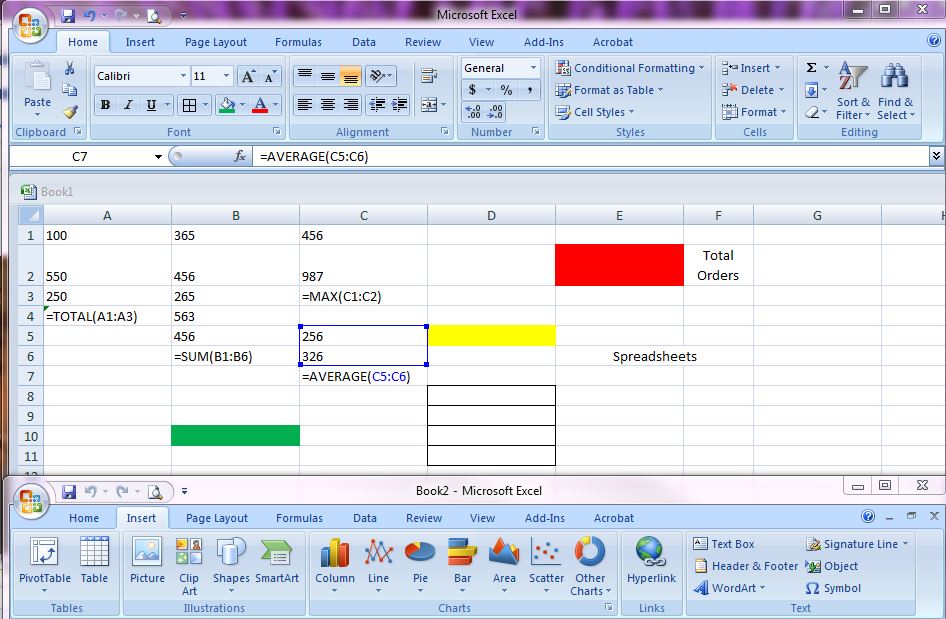Click the Merge and Center icon
Image resolution: width=946 pixels, height=619 pixels.
pos(429,105)
